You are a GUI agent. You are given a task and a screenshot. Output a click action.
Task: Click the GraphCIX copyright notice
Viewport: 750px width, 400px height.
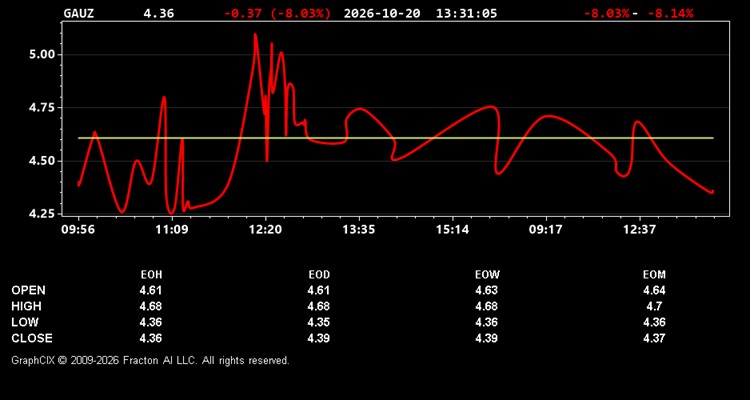point(150,360)
